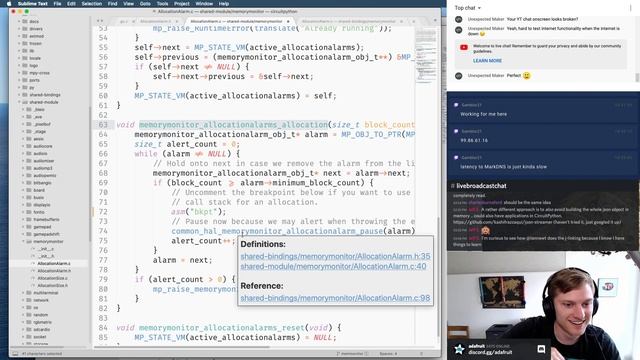This screenshot has height=360, width=640.
Task: Open the Apple menu
Action: coord(9,3)
